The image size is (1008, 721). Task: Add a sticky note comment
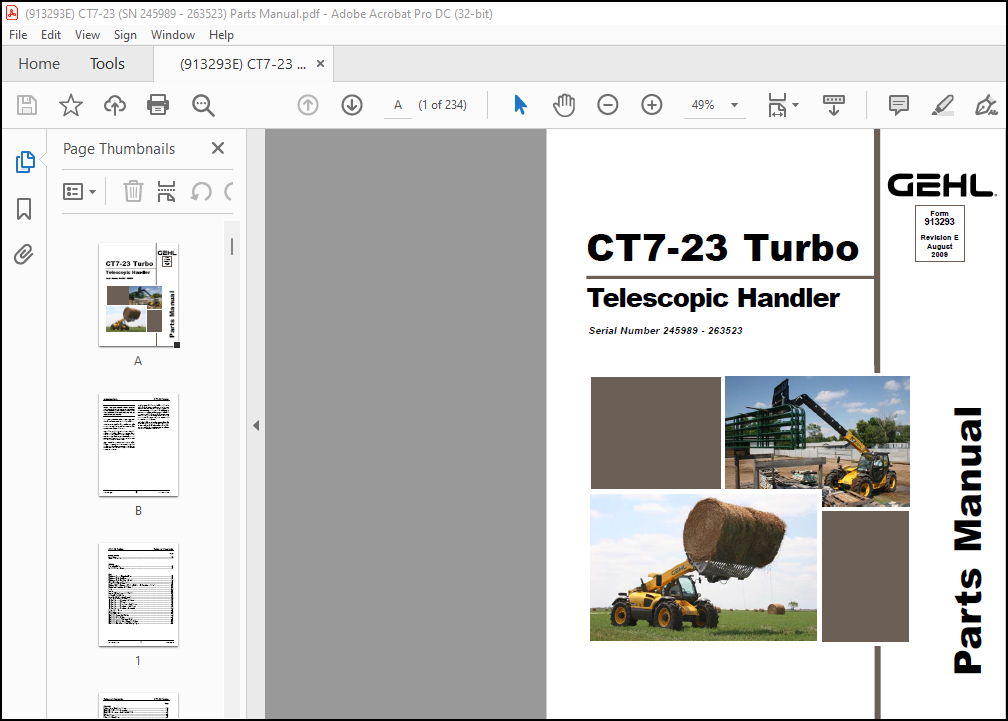click(x=899, y=105)
